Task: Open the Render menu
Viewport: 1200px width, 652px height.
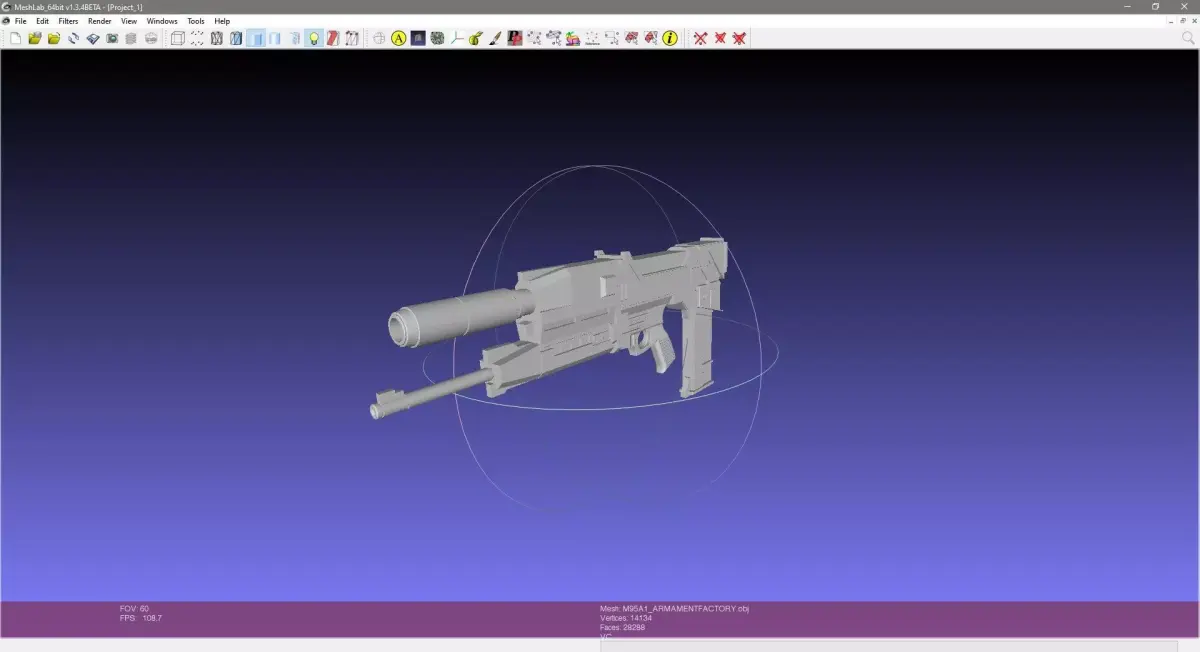Action: click(100, 21)
